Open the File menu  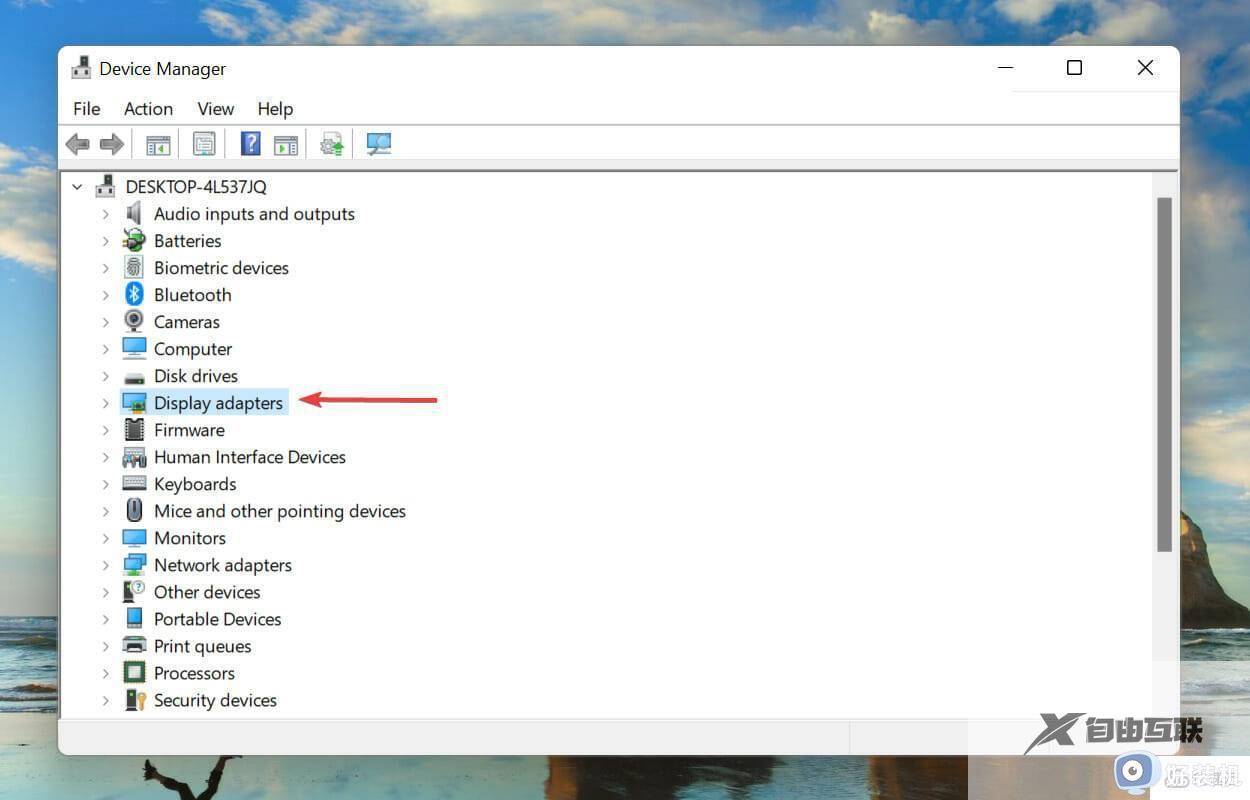[x=86, y=108]
